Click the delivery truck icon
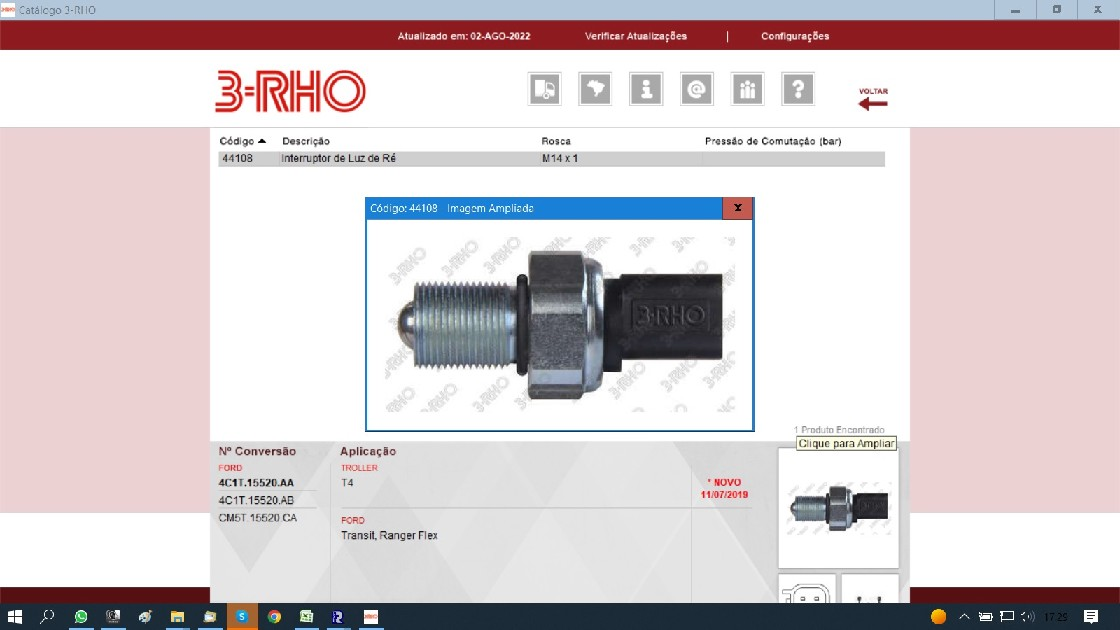The image size is (1120, 630). 544,89
